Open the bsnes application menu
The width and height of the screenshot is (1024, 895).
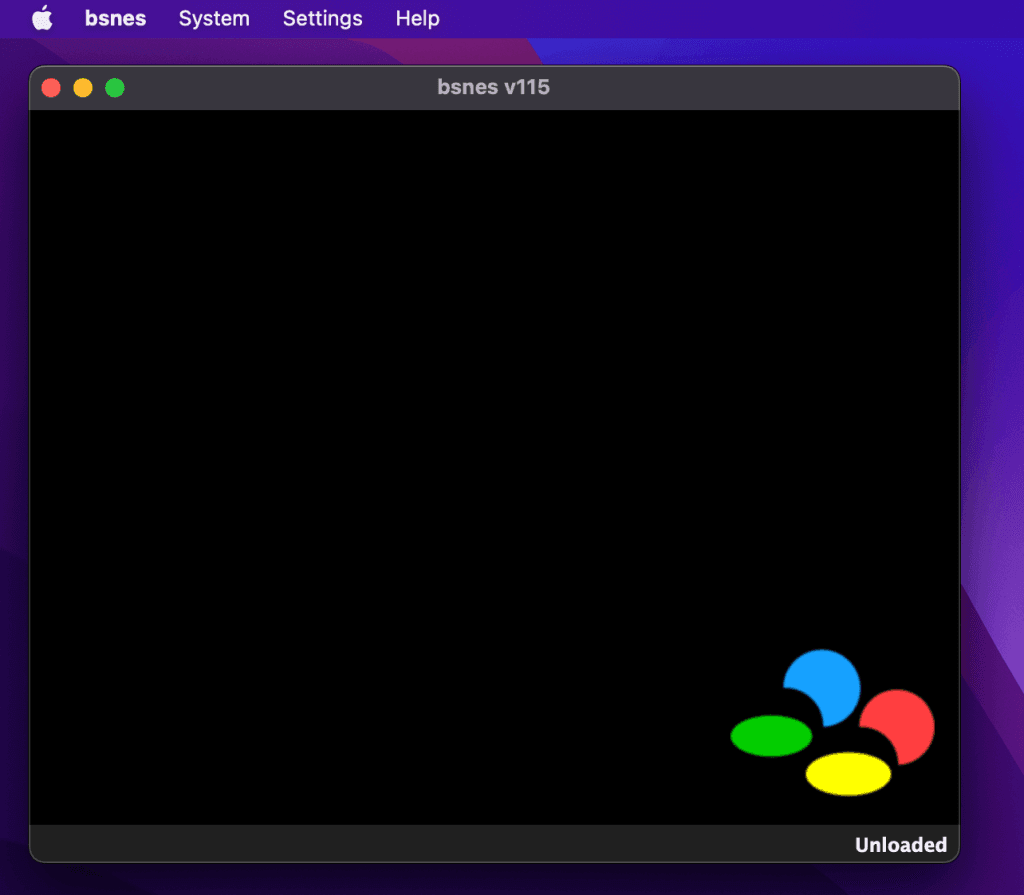115,18
